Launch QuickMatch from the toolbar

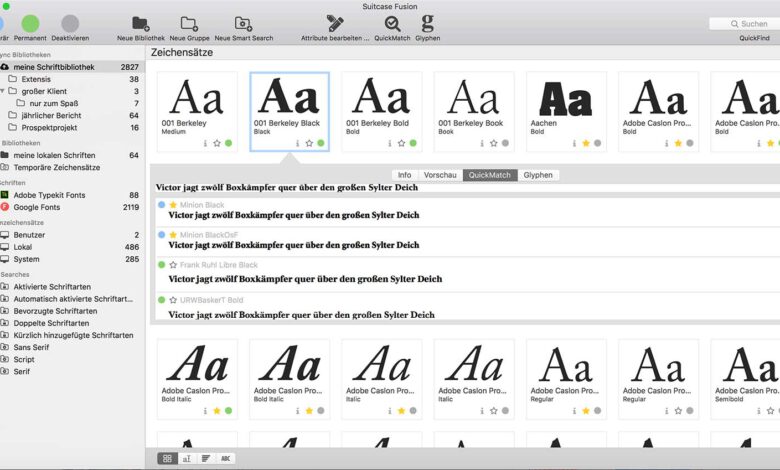(x=392, y=24)
